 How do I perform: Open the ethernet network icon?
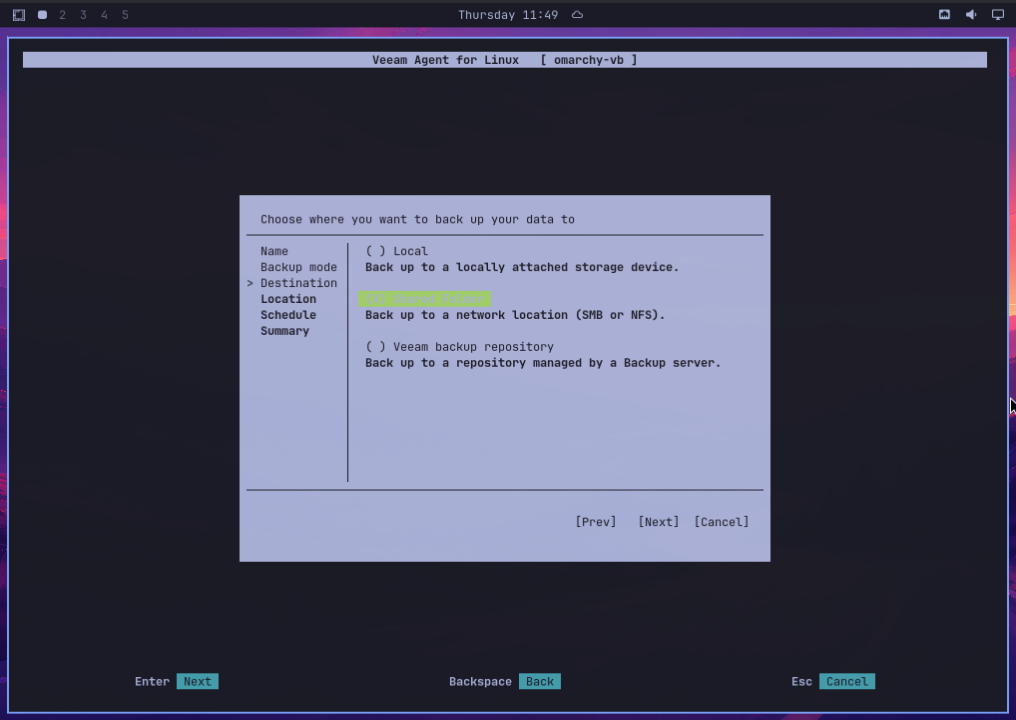pos(944,14)
